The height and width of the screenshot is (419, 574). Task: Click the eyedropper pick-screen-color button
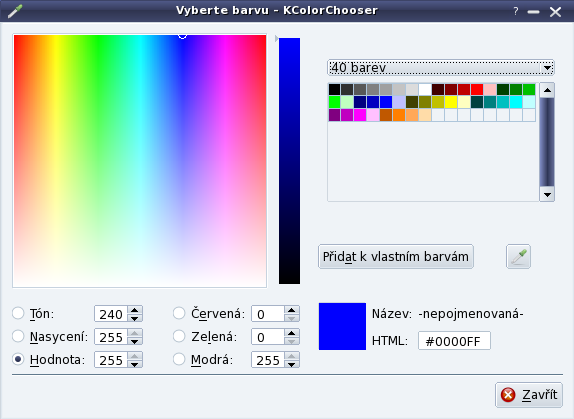518,257
